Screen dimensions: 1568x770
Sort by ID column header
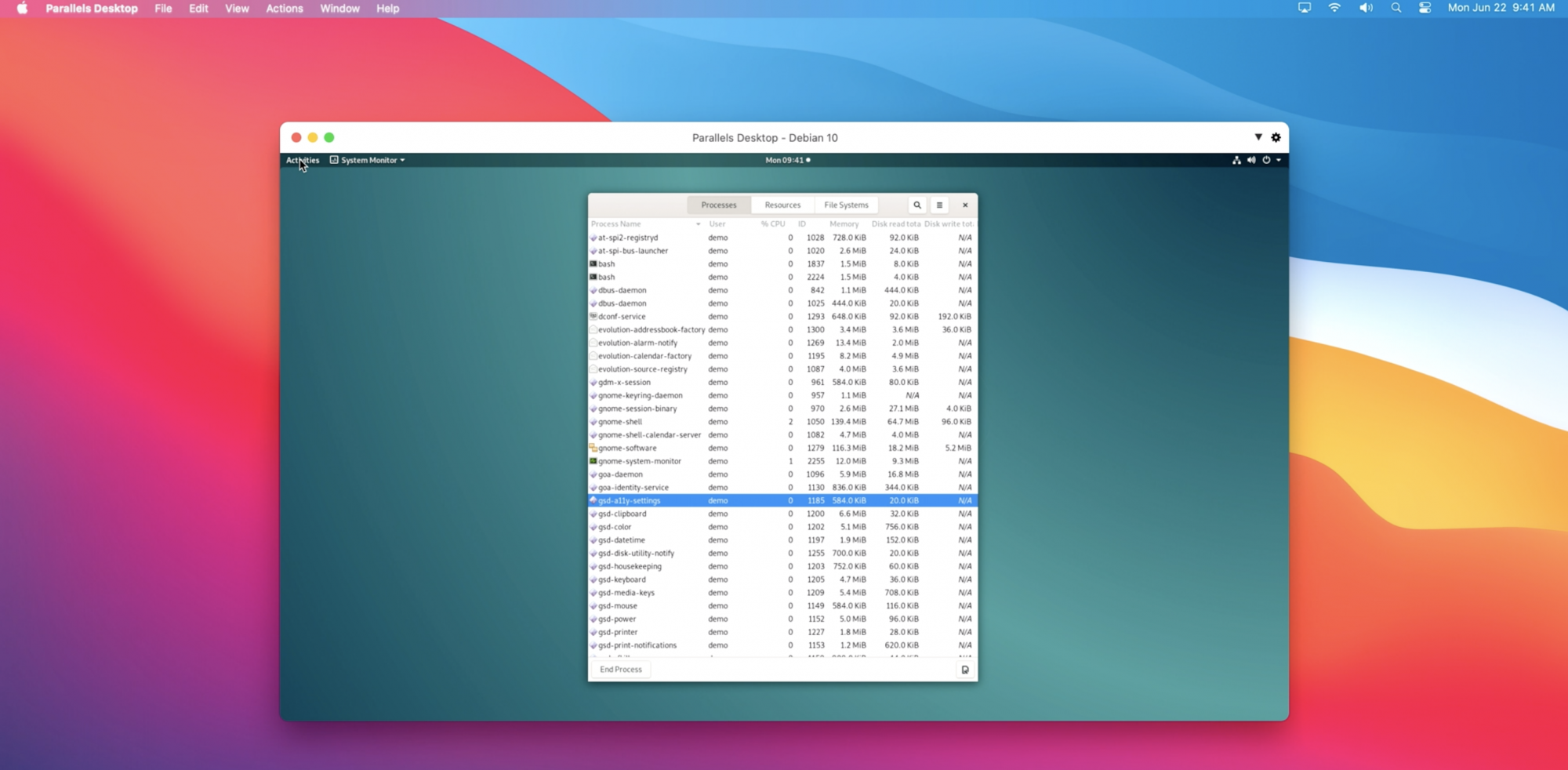coord(802,223)
